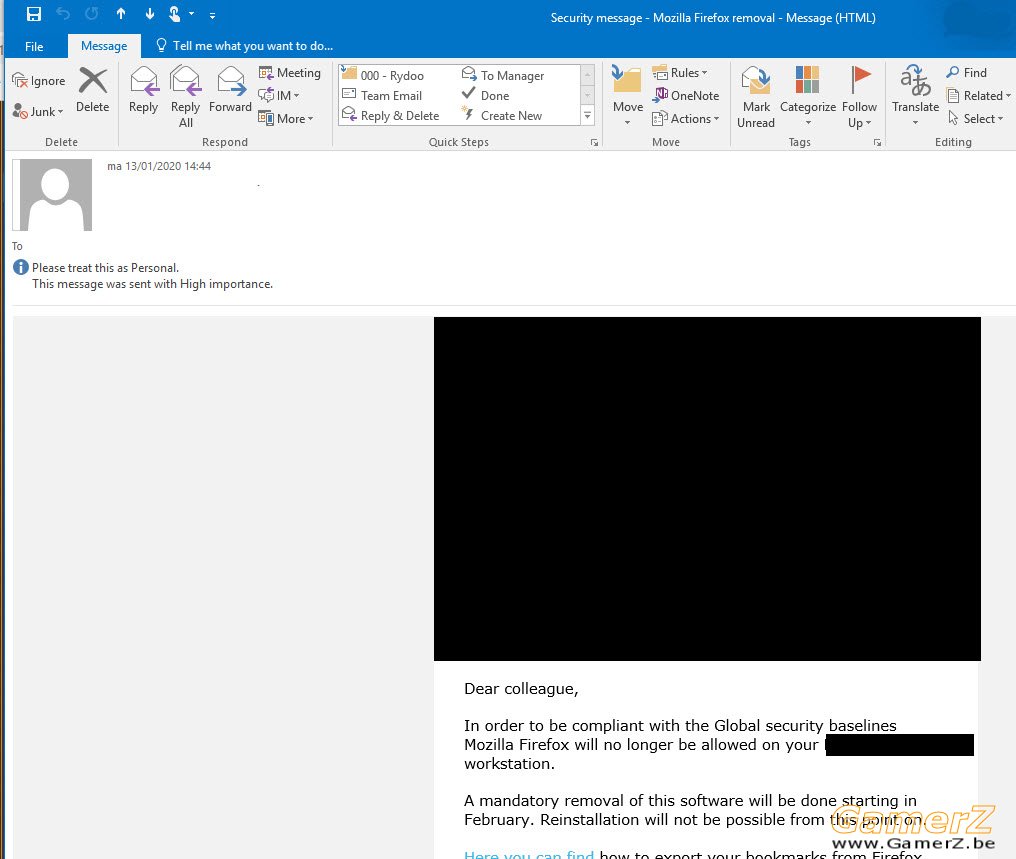The height and width of the screenshot is (859, 1016).
Task: Open the File tab
Action: click(x=34, y=46)
